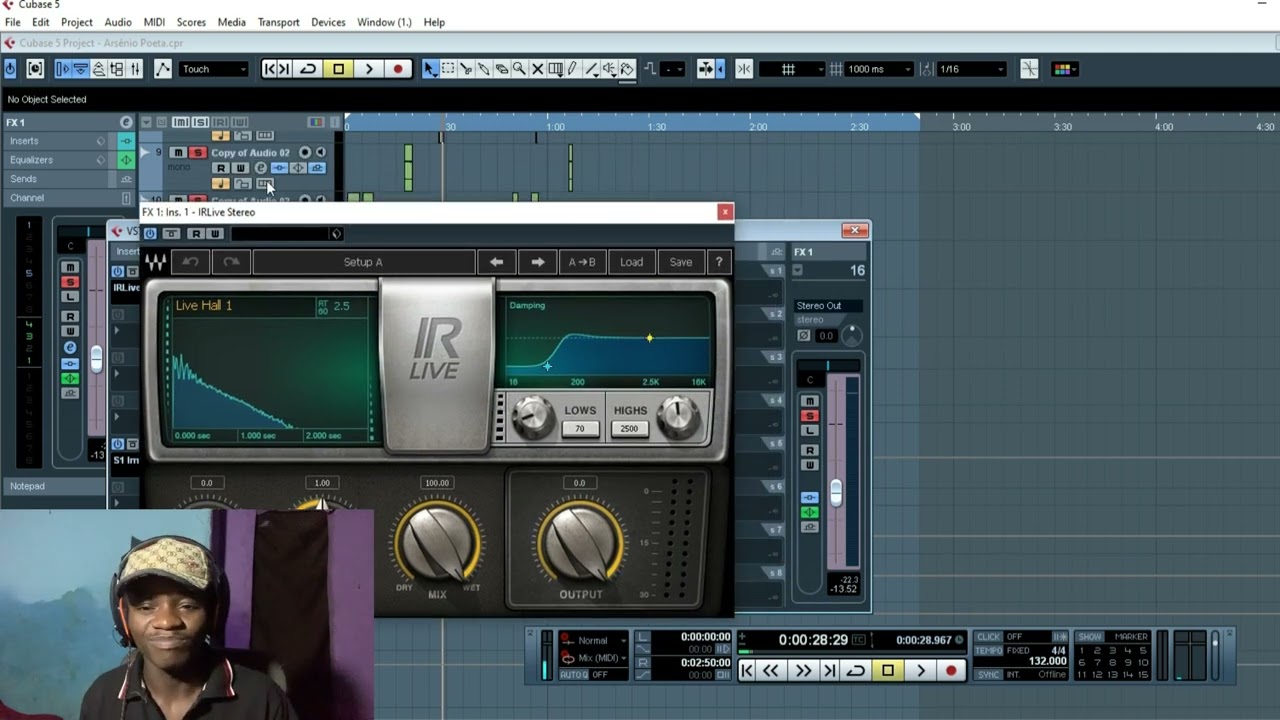Viewport: 1280px width, 720px height.
Task: Select the Erase tool
Action: click(x=501, y=69)
